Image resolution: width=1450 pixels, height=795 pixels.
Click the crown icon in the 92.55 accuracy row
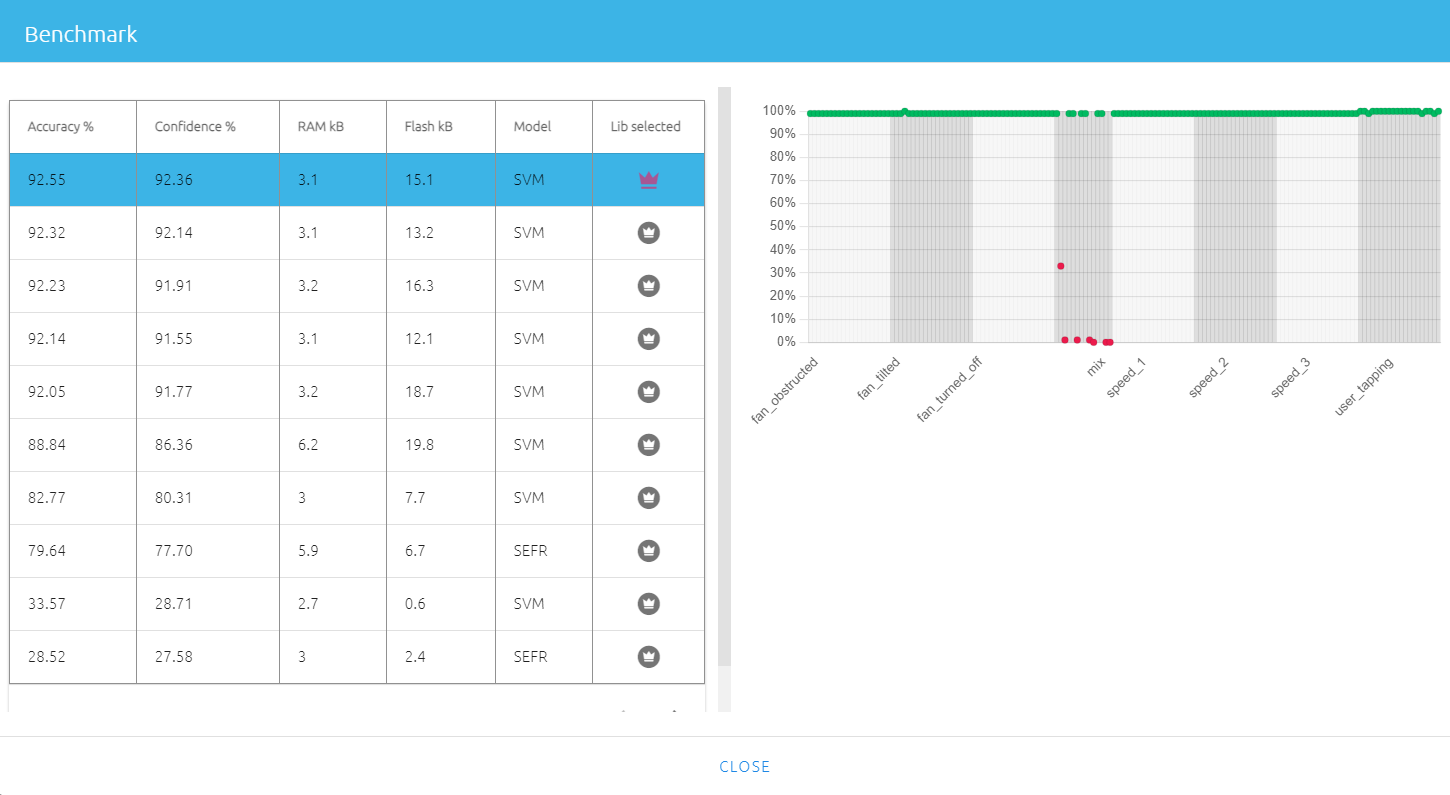(x=649, y=180)
